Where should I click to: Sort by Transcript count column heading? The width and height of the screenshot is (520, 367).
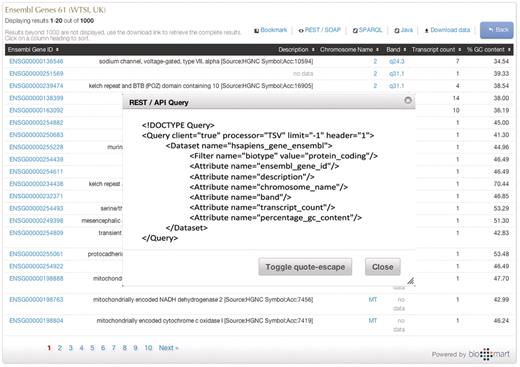pos(436,50)
